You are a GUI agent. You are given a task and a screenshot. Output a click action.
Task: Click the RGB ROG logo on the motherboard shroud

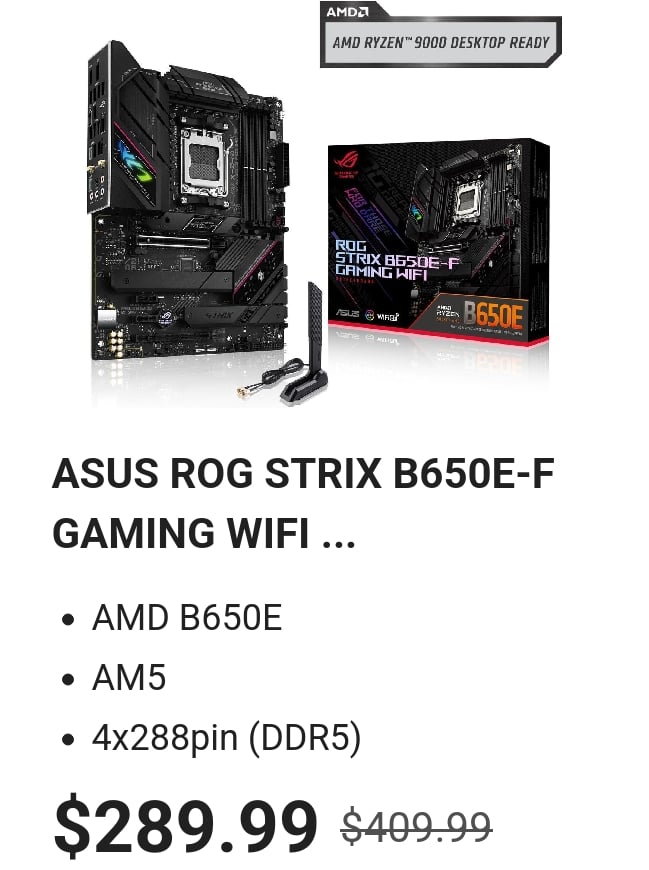(x=134, y=162)
